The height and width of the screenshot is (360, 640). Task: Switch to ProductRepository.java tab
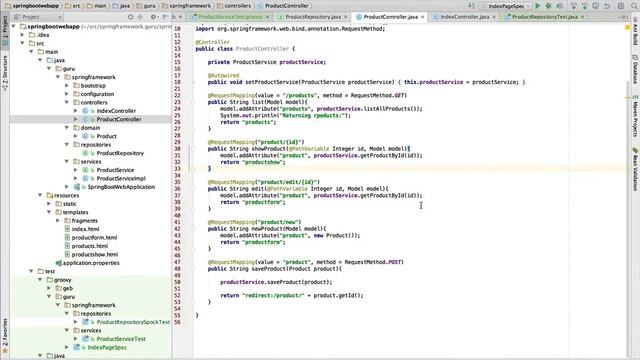(313, 17)
